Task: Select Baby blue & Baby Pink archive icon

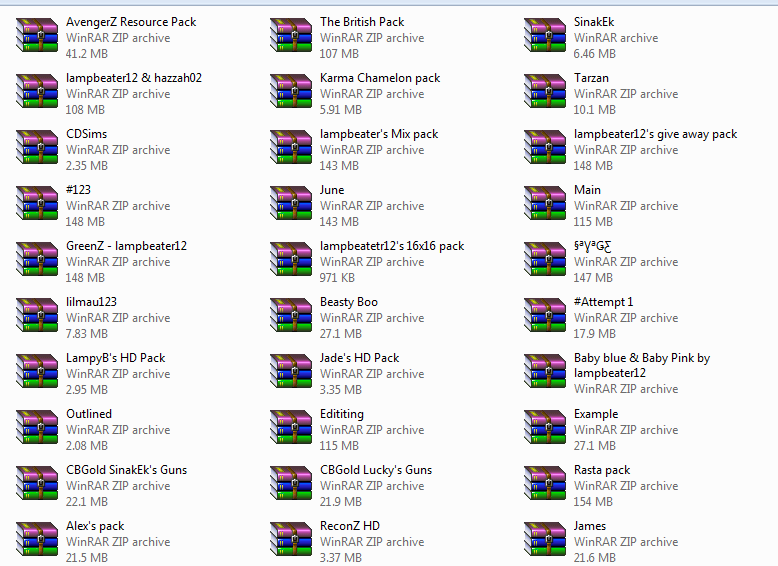Action: 545,372
